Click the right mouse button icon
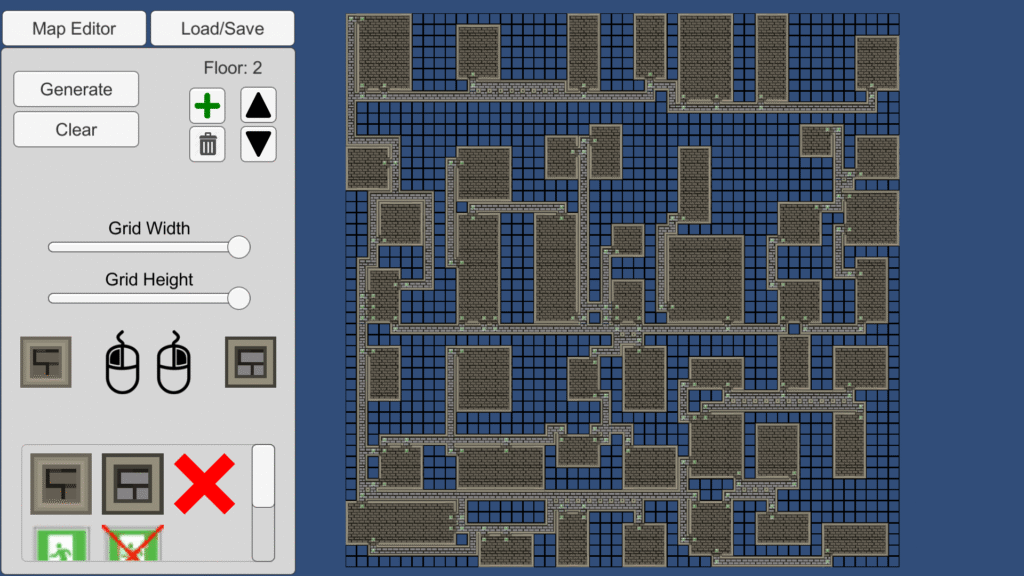 point(174,362)
